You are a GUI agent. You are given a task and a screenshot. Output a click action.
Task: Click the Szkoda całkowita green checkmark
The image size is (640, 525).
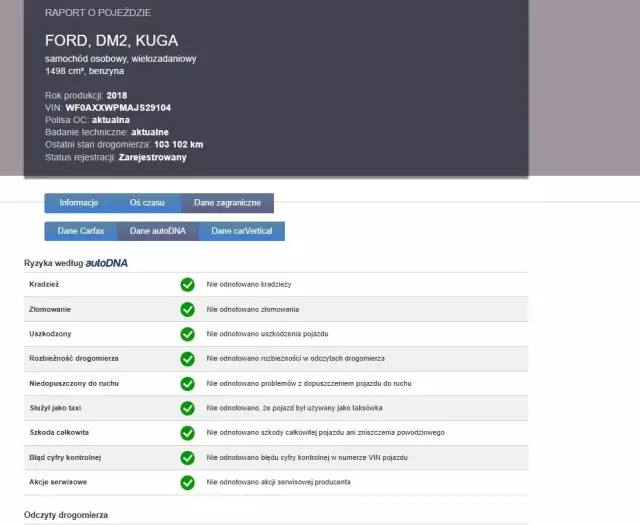click(187, 433)
